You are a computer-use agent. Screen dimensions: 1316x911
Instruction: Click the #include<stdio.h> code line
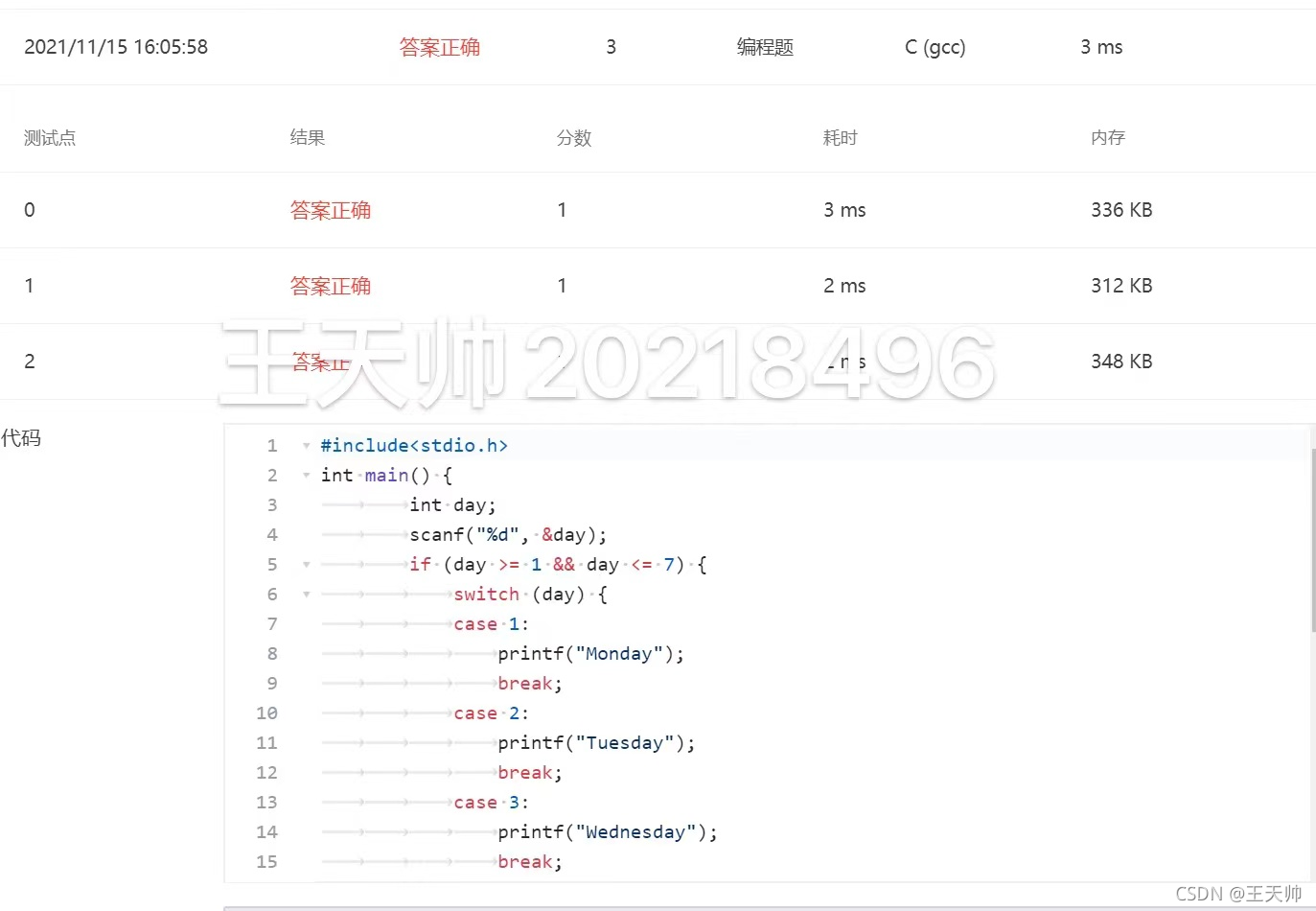[414, 446]
